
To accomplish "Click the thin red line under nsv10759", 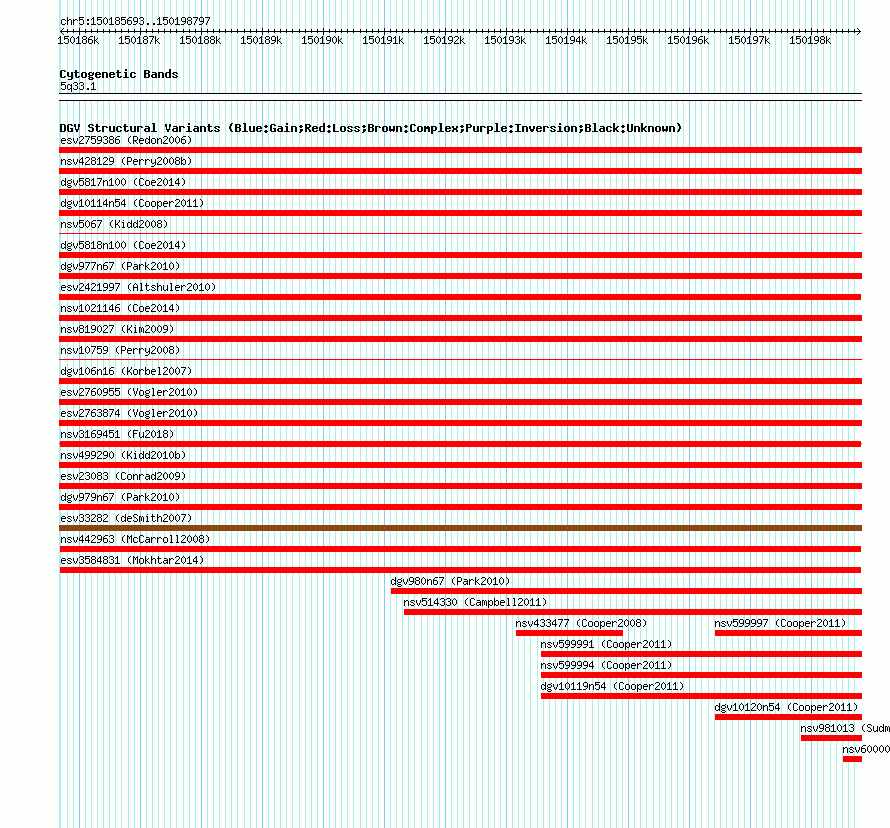I will 460,359.
